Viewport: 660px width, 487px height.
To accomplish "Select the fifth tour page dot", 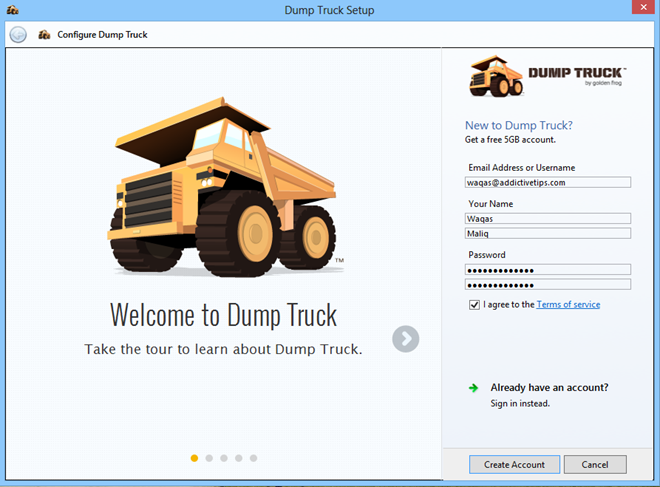I will click(x=253, y=458).
